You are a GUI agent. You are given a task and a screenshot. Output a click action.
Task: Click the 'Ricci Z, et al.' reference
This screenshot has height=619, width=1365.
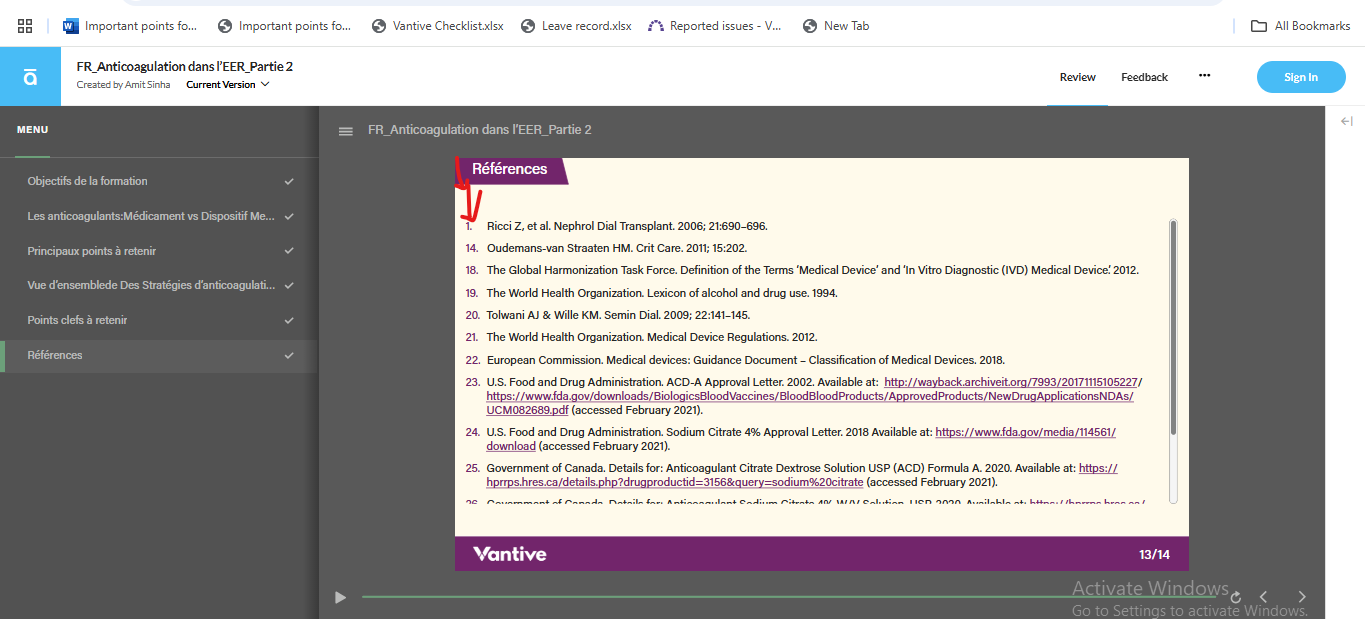(x=627, y=226)
